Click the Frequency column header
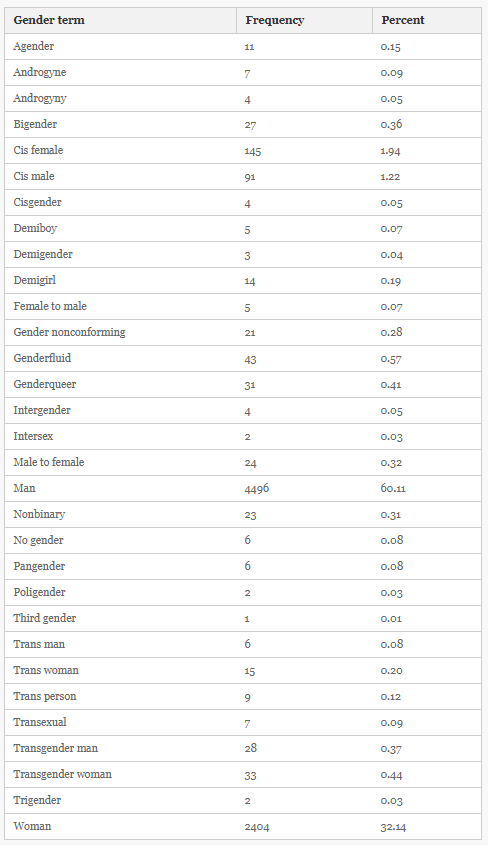This screenshot has height=846, width=488. (x=275, y=21)
